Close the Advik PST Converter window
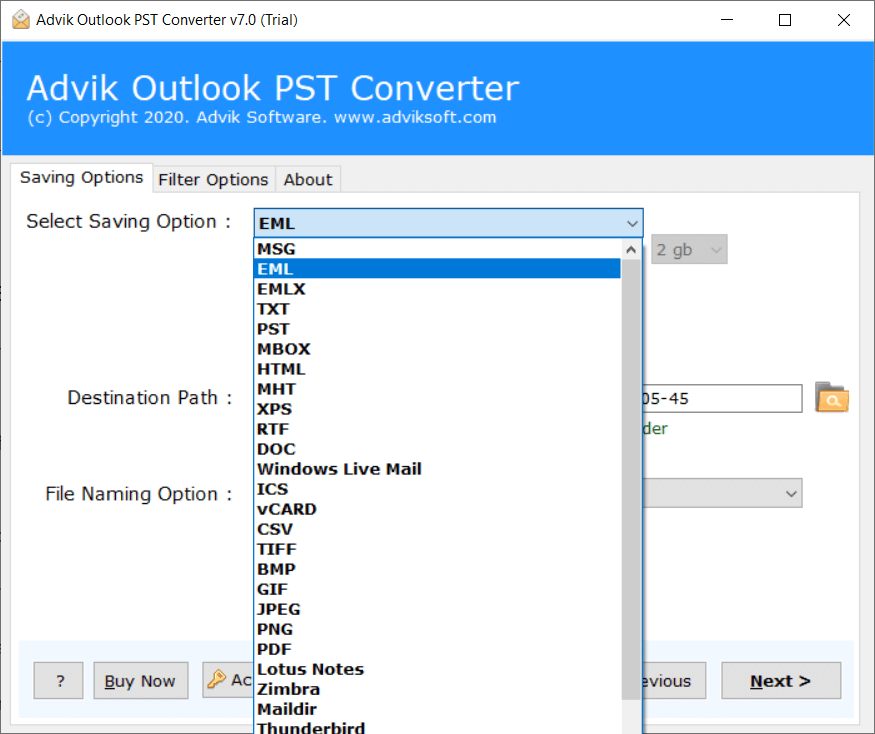The image size is (875, 734). (x=844, y=20)
